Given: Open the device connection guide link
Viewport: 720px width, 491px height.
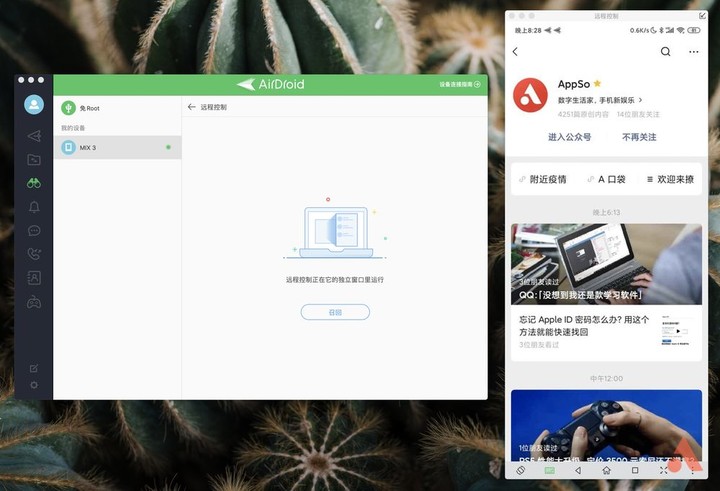Looking at the screenshot, I should (459, 85).
